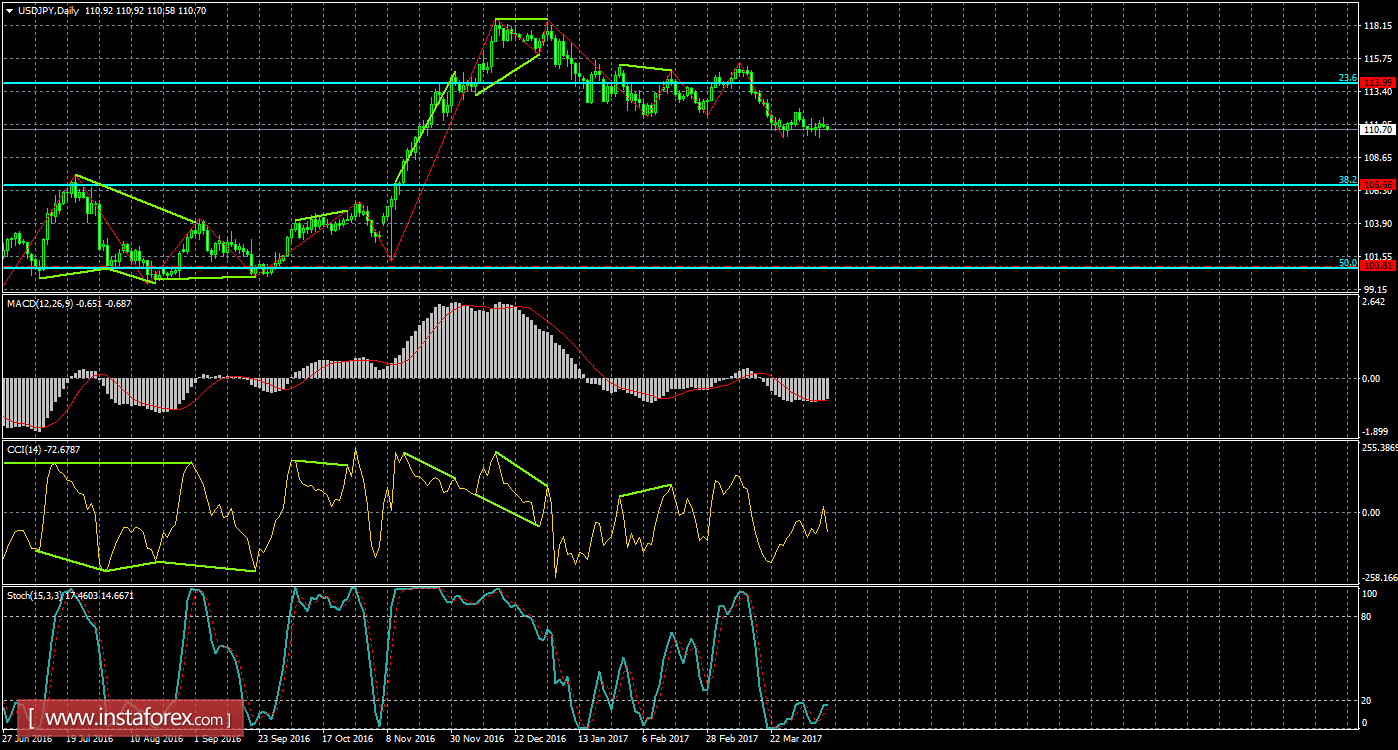Select the 100.81 red price tag
Viewport: 1398px width, 750px height.
(1378, 267)
